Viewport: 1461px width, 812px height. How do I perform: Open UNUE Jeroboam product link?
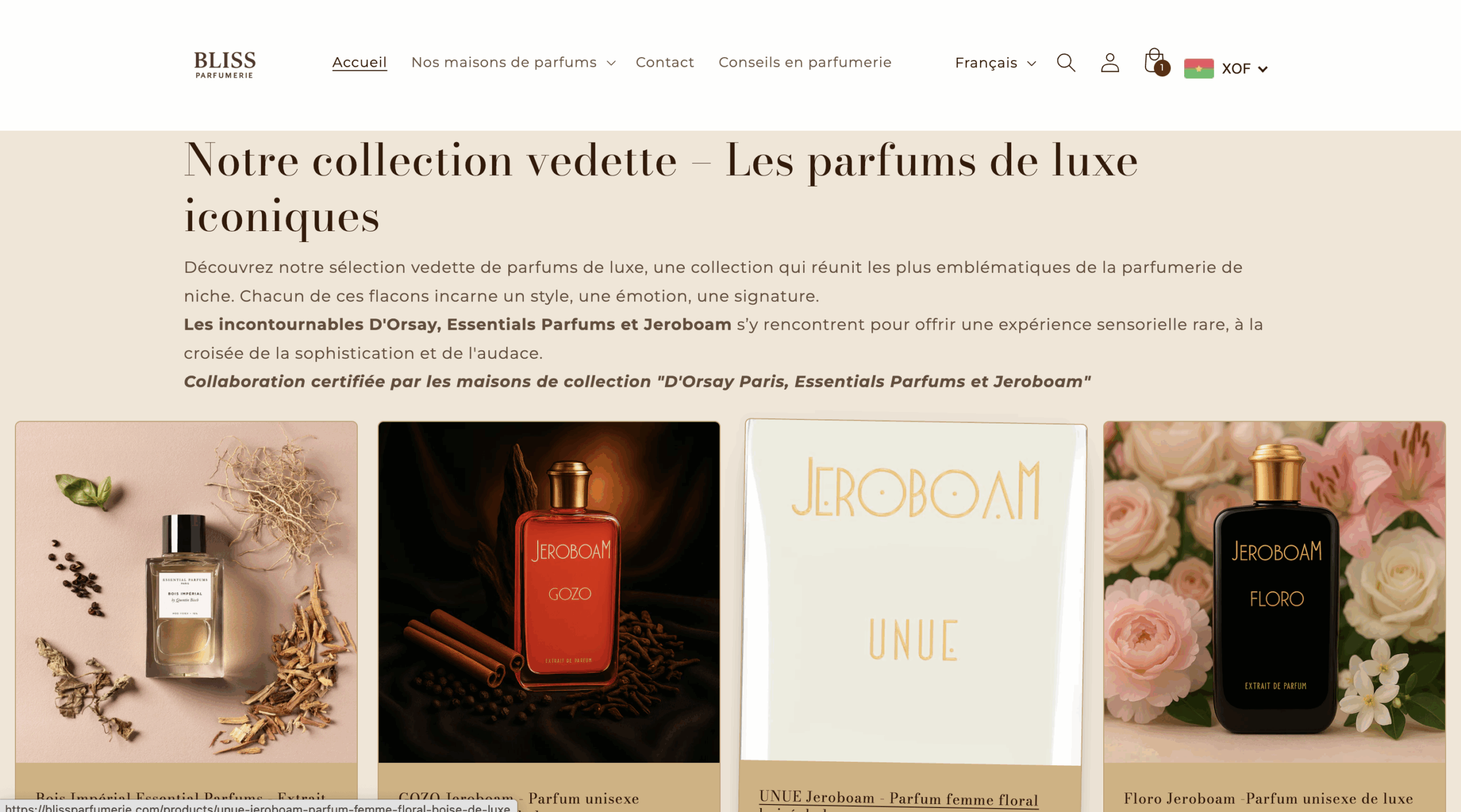[898, 799]
